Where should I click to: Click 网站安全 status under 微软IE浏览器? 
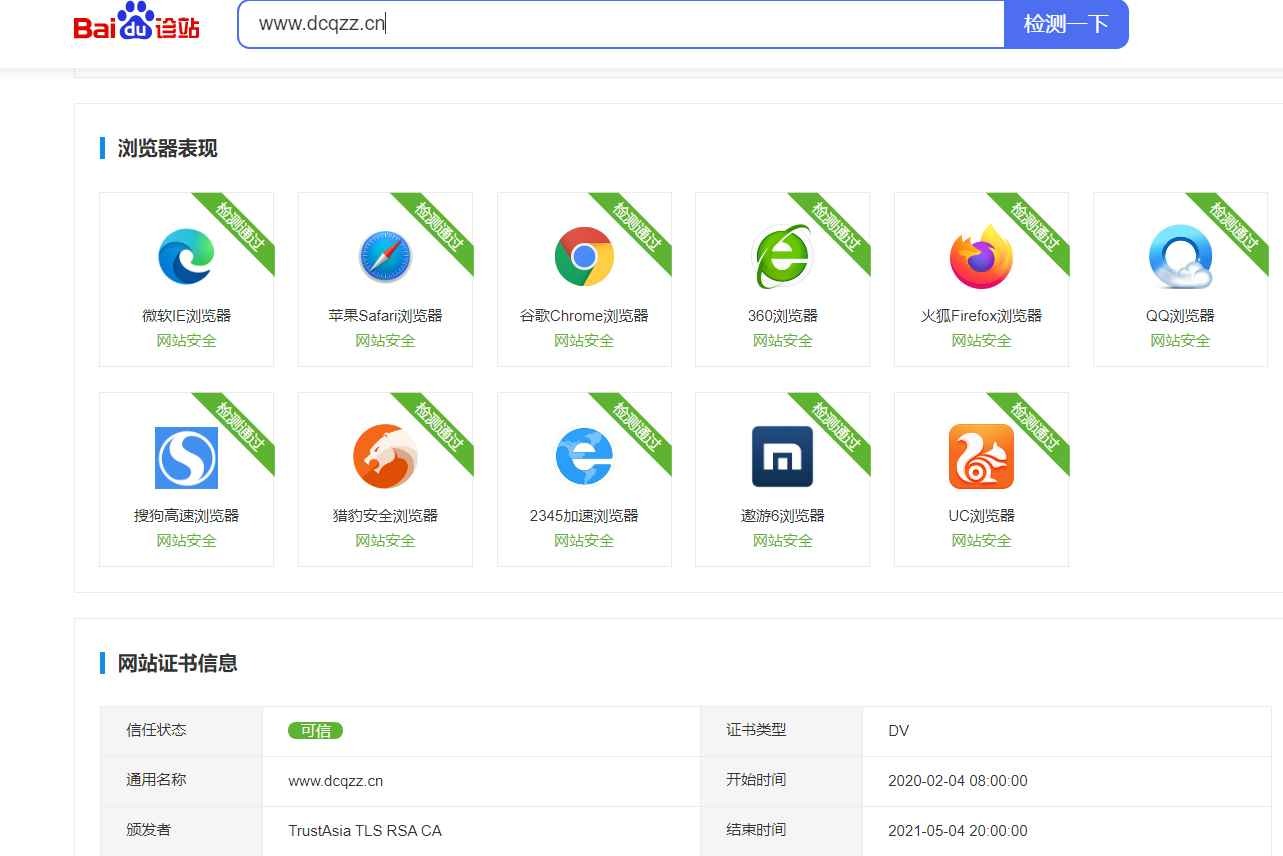click(186, 341)
